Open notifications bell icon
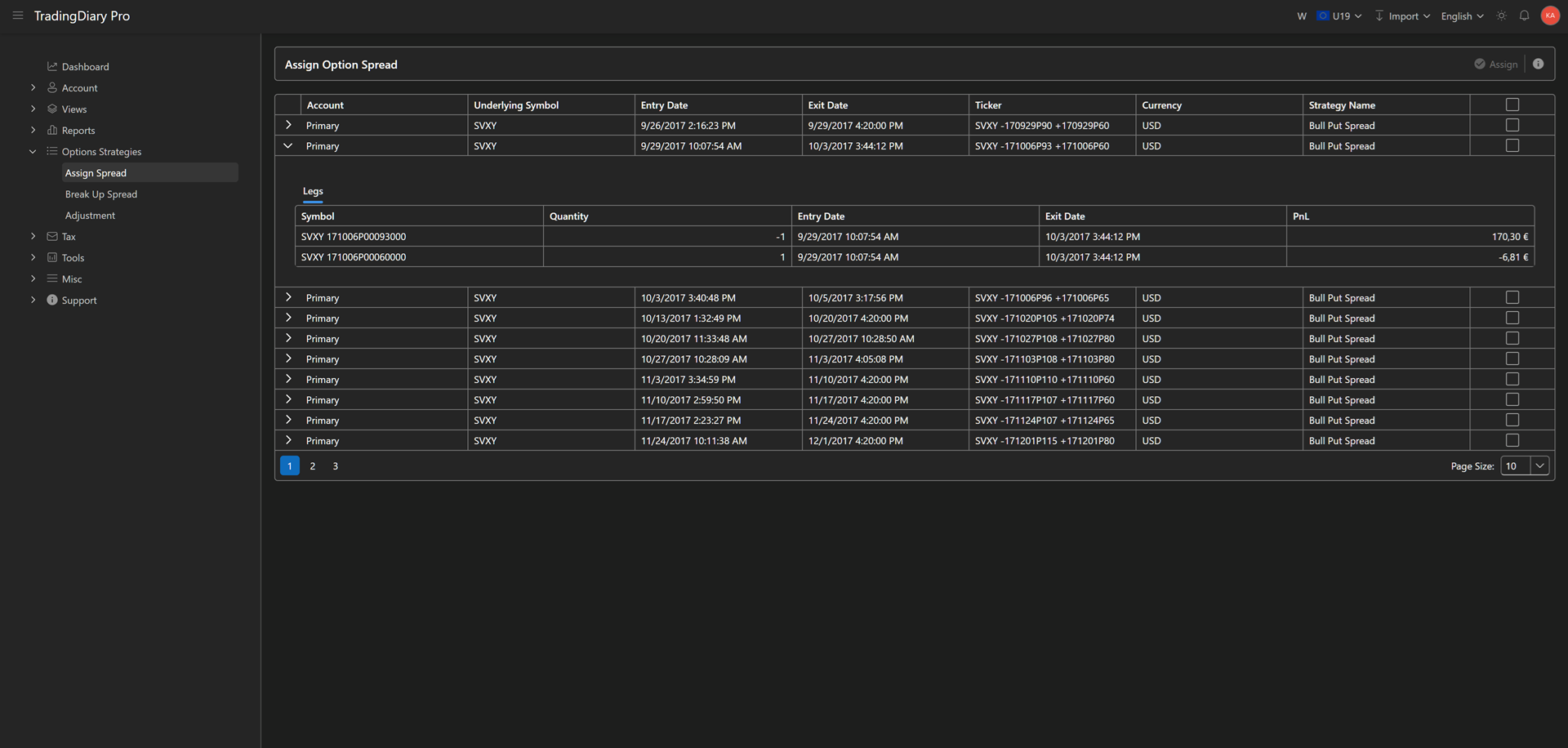Screen dimensions: 1568x748 (x=1524, y=16)
